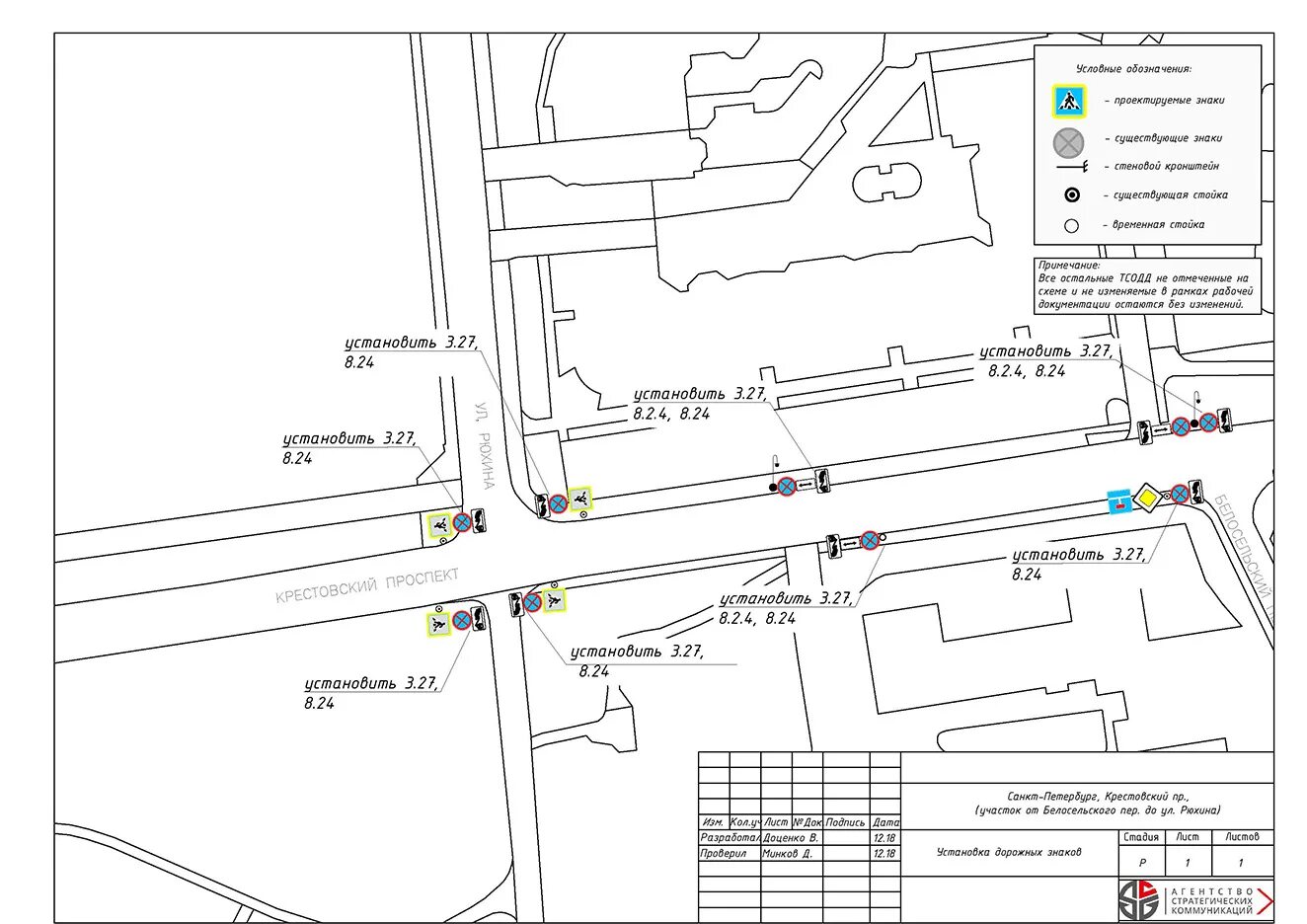Screen dimensions: 1307x924
Task: Click the 'Установка дорожных знаков' title
Action: point(1009,852)
